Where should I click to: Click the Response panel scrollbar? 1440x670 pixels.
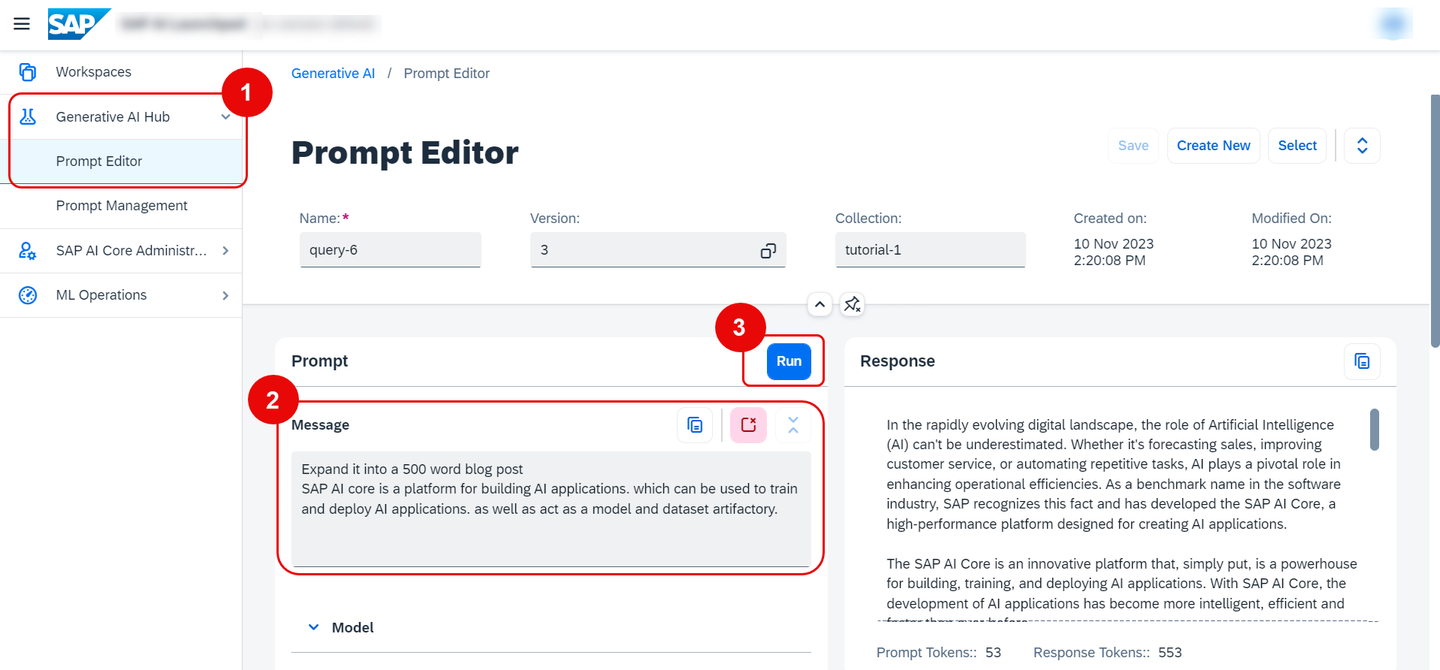(x=1375, y=429)
